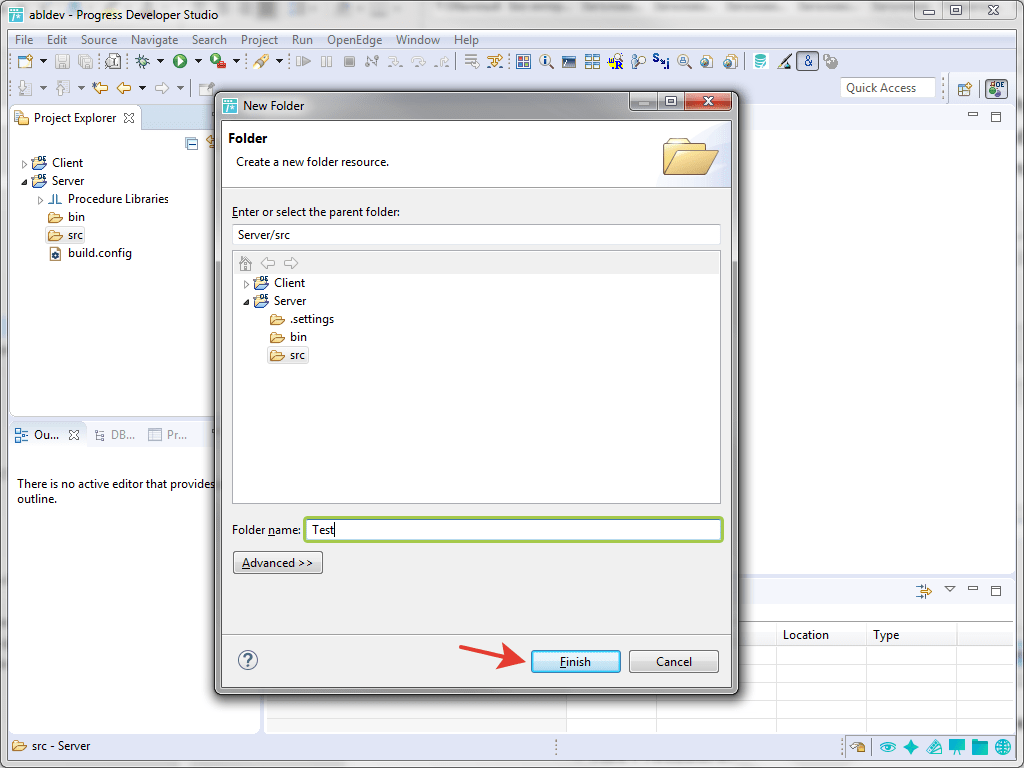The height and width of the screenshot is (768, 1024).
Task: Click the colored grid squares toolbar icon
Action: (523, 62)
